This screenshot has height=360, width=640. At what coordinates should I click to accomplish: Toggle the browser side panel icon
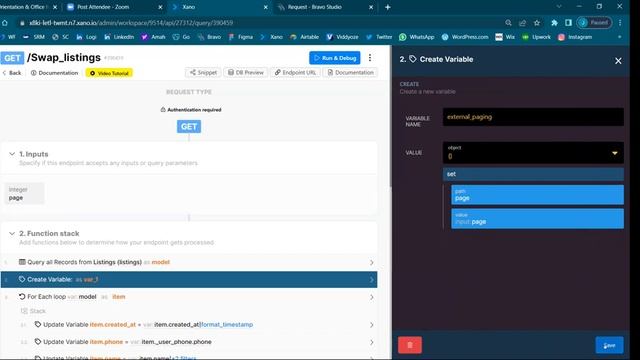click(568, 23)
